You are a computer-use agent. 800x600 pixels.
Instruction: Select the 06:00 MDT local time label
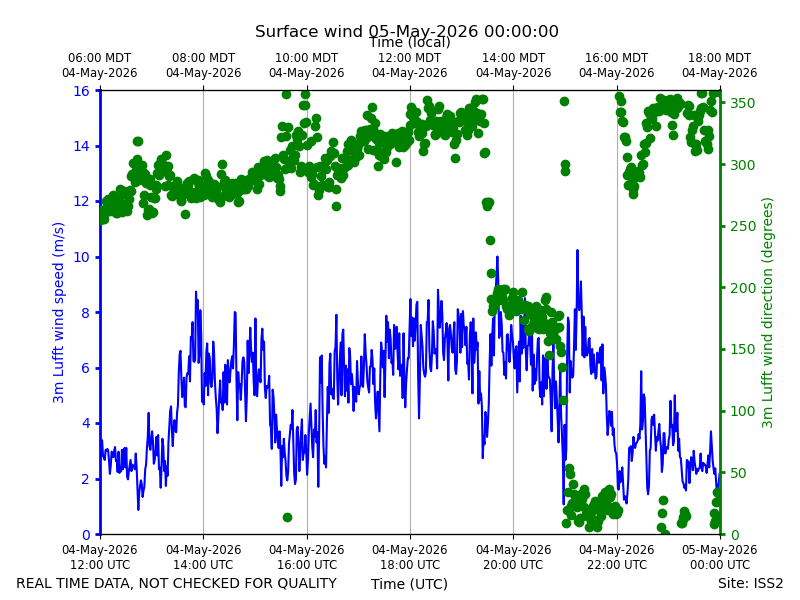(99, 65)
